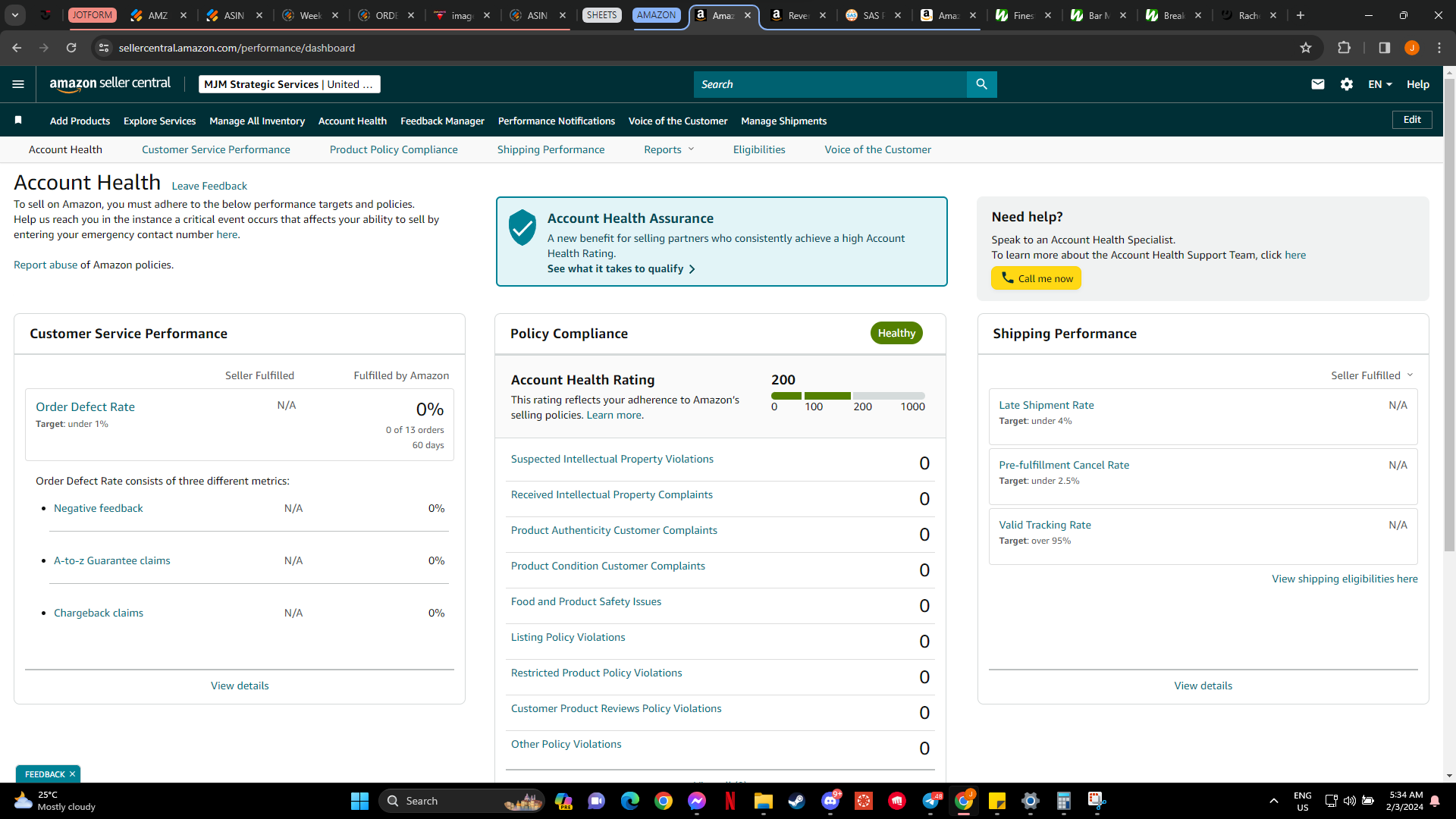The height and width of the screenshot is (819, 1456).
Task: Open the weather widget on the taskbar
Action: click(55, 801)
